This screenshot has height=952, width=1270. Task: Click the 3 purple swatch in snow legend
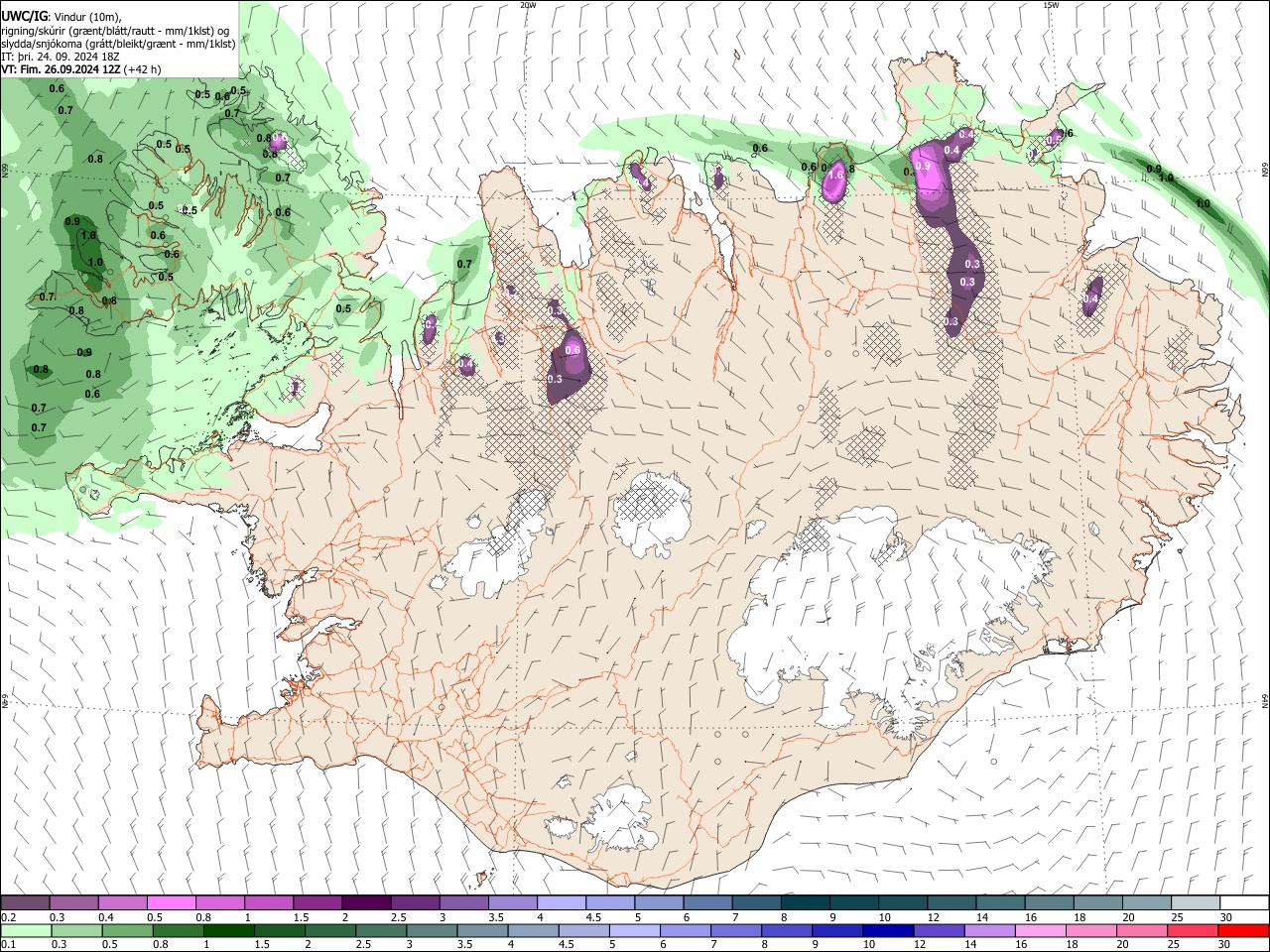coord(463,903)
